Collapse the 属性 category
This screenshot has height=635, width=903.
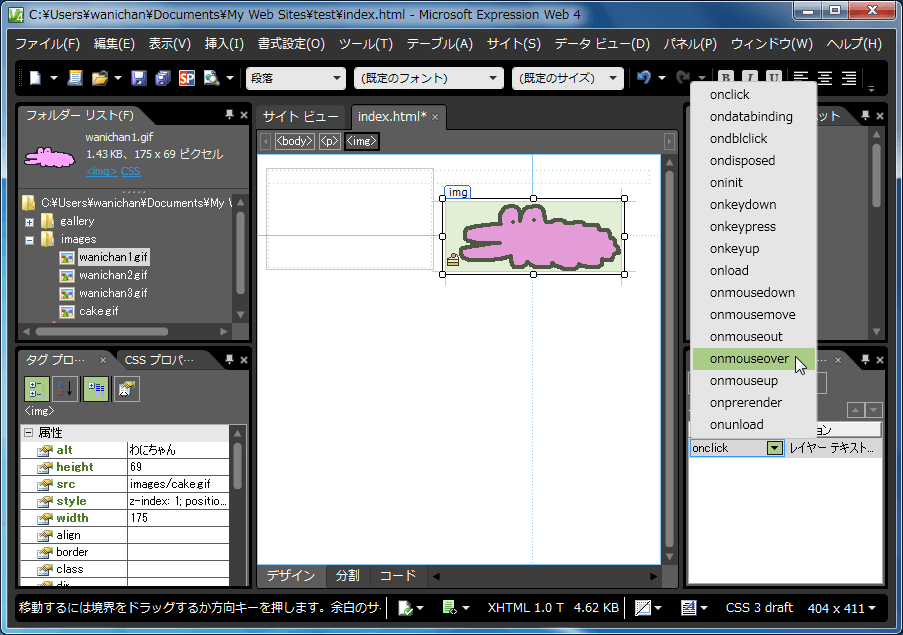(x=28, y=432)
